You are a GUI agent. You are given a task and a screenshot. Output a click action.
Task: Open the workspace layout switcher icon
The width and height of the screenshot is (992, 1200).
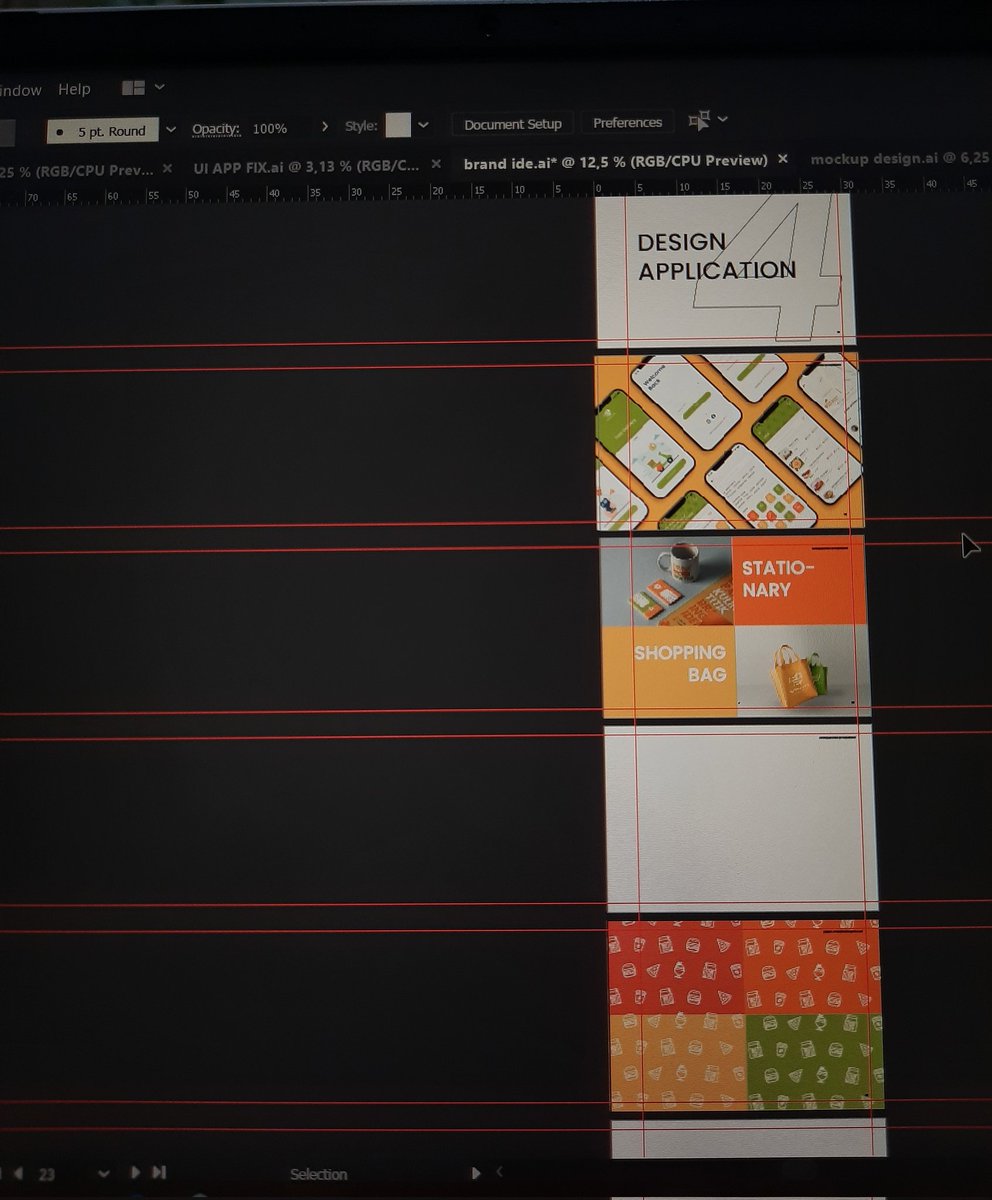point(133,88)
